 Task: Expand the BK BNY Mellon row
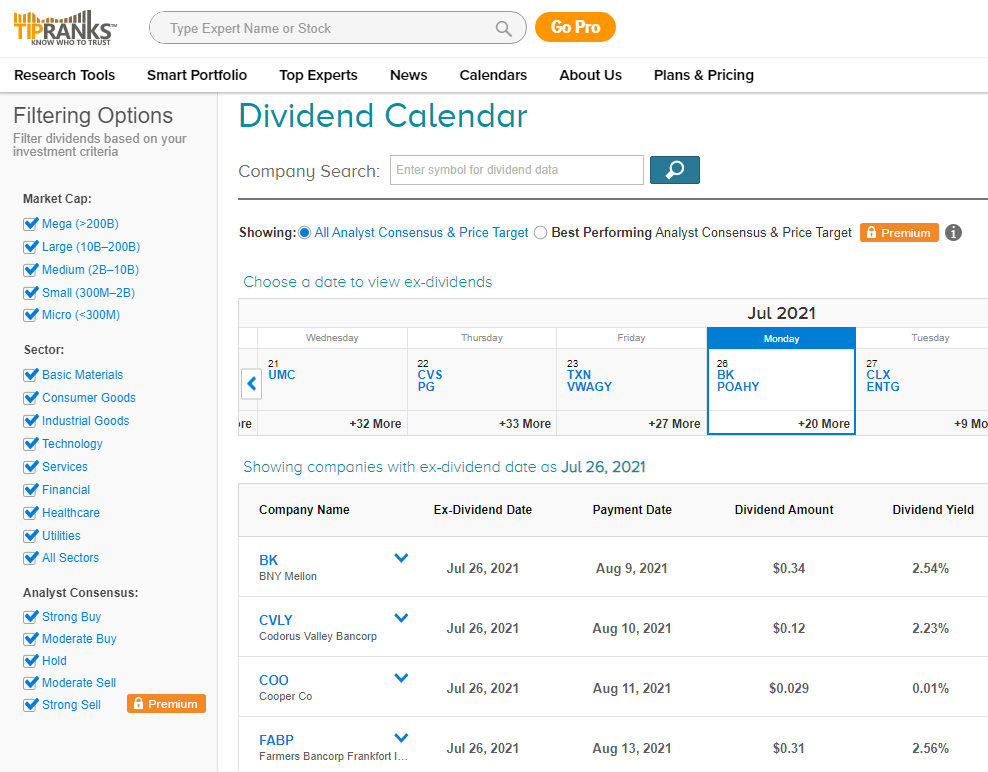point(401,558)
